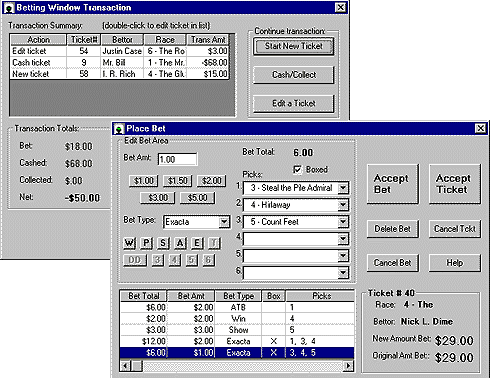Image resolution: width=490 pixels, height=378 pixels.
Task: Select the Edit ticket row for Justin Case
Action: click(x=120, y=51)
